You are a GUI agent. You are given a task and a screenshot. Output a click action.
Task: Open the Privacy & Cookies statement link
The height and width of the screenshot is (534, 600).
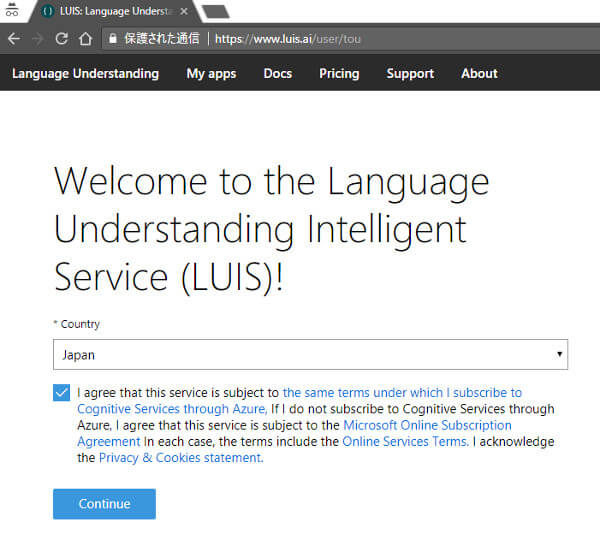pos(181,457)
